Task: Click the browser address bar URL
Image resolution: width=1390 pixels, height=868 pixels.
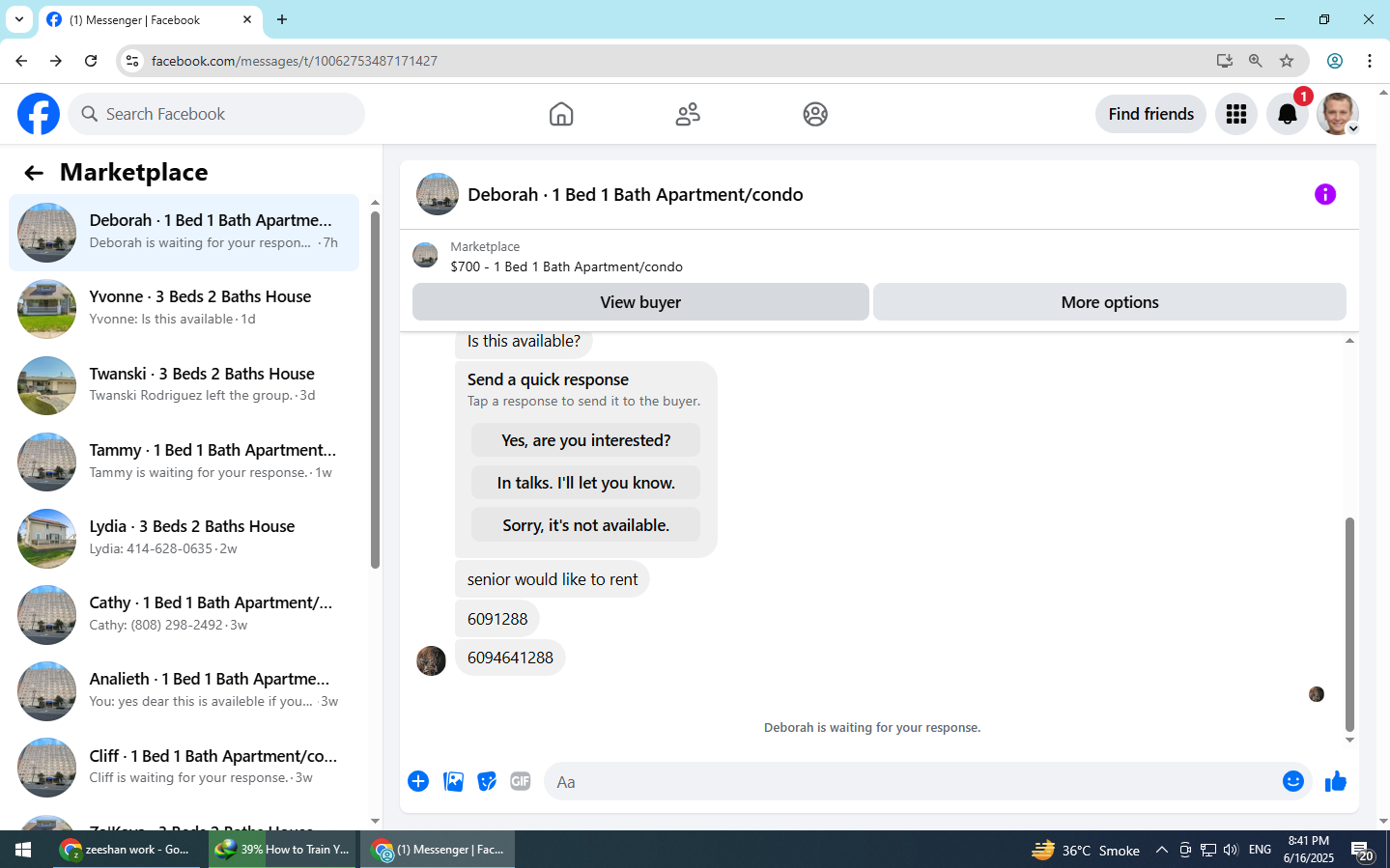Action: click(x=294, y=61)
